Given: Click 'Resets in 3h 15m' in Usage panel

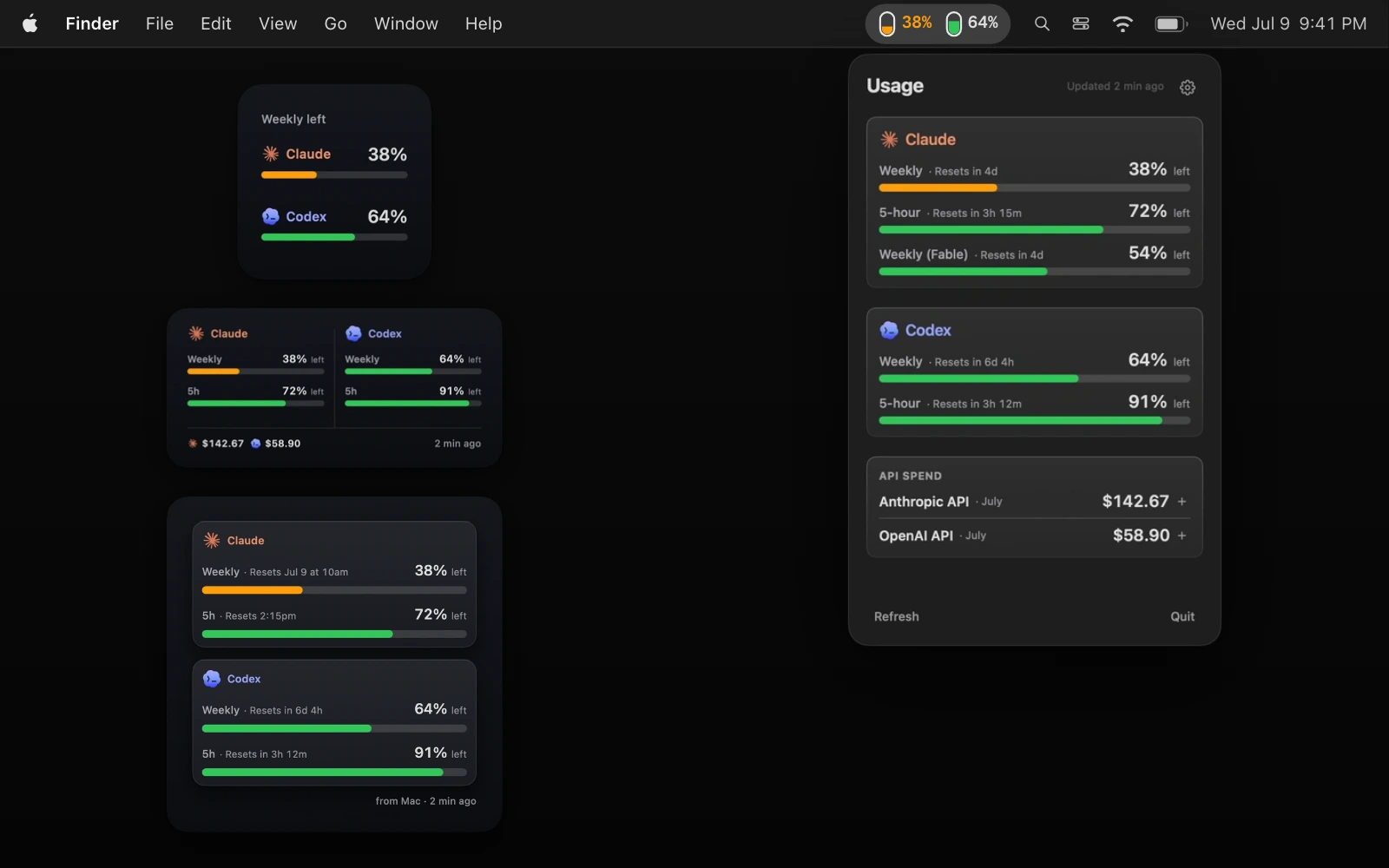Looking at the screenshot, I should 978,213.
